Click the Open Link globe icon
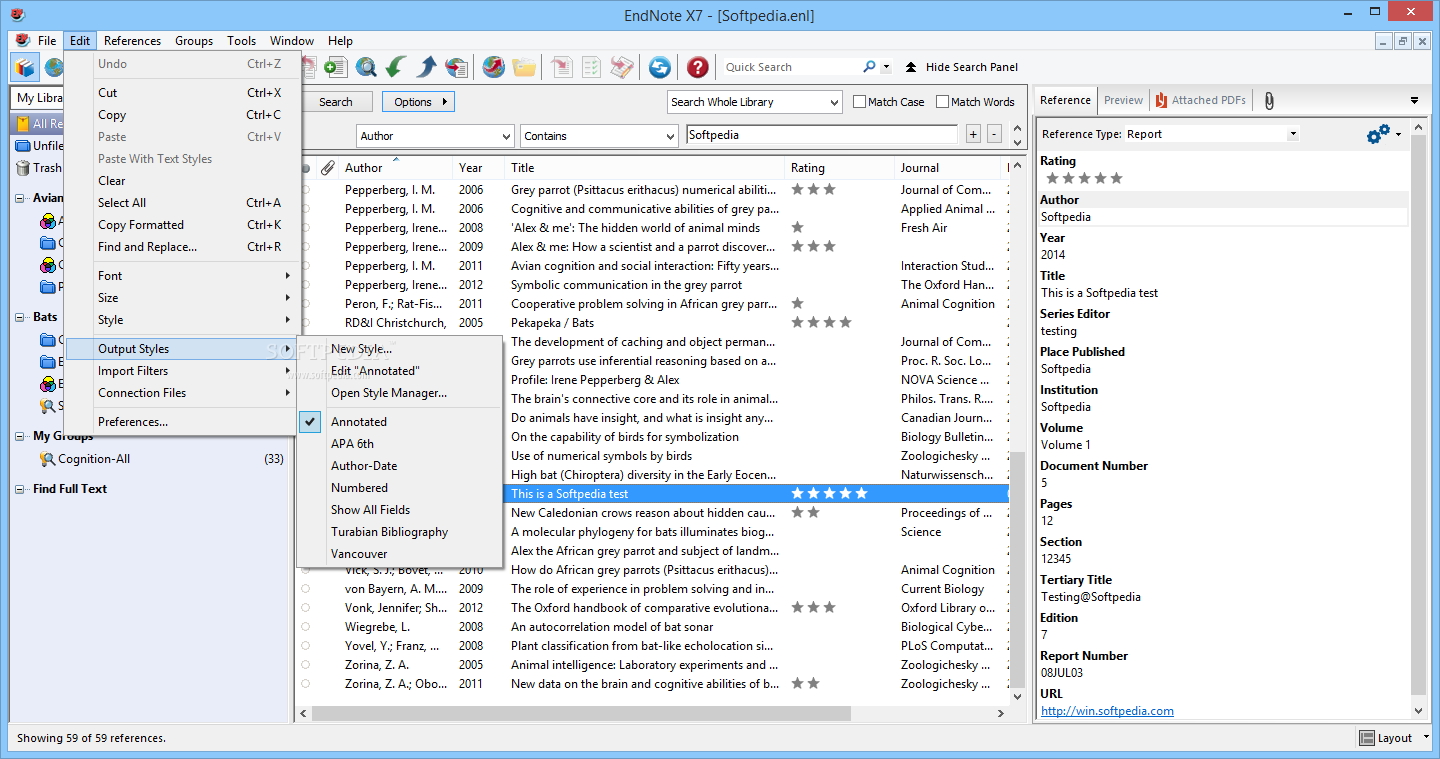This screenshot has width=1440, height=759. 494,67
